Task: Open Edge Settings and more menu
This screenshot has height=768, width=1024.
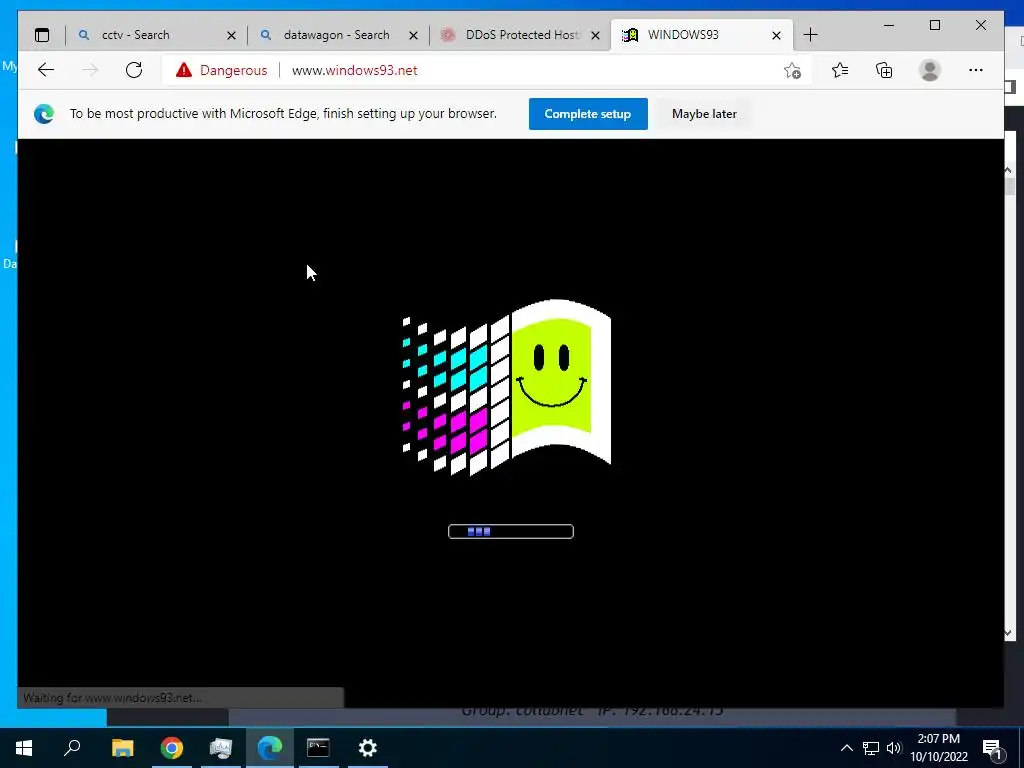Action: click(976, 70)
